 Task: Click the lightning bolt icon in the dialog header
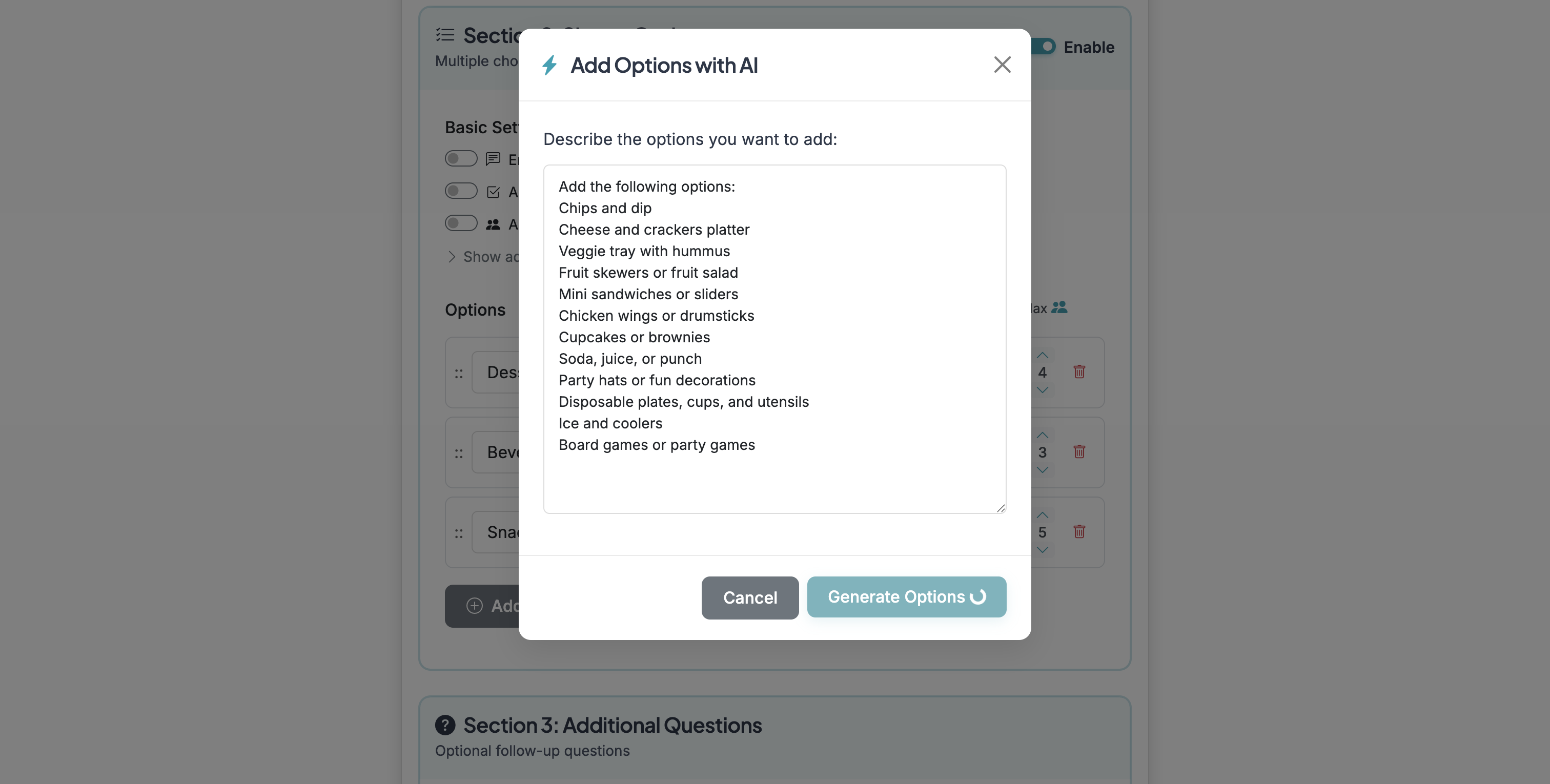[x=549, y=65]
